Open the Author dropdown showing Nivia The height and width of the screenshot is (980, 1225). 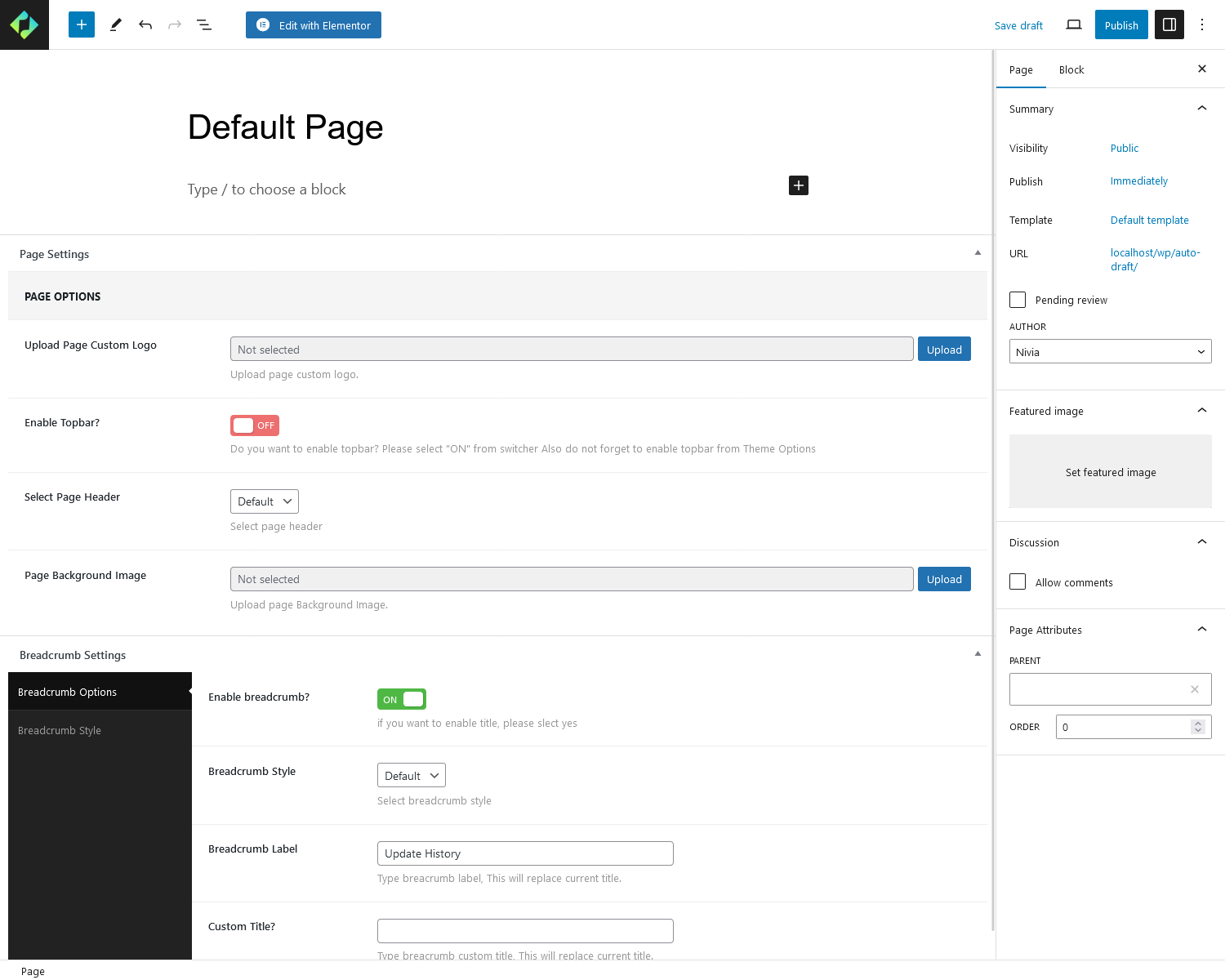pos(1110,352)
